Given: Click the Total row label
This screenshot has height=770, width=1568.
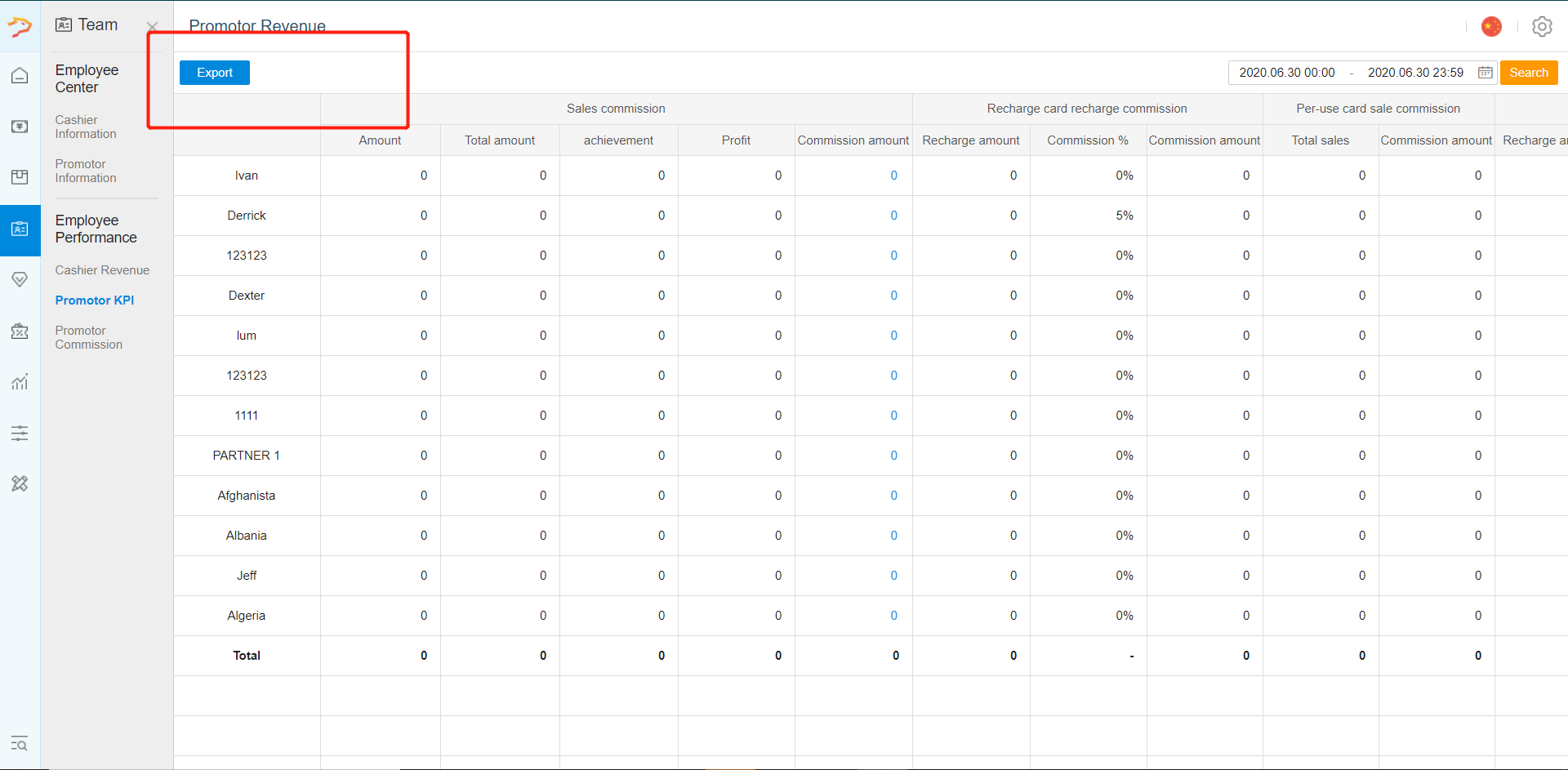Looking at the screenshot, I should coord(247,656).
